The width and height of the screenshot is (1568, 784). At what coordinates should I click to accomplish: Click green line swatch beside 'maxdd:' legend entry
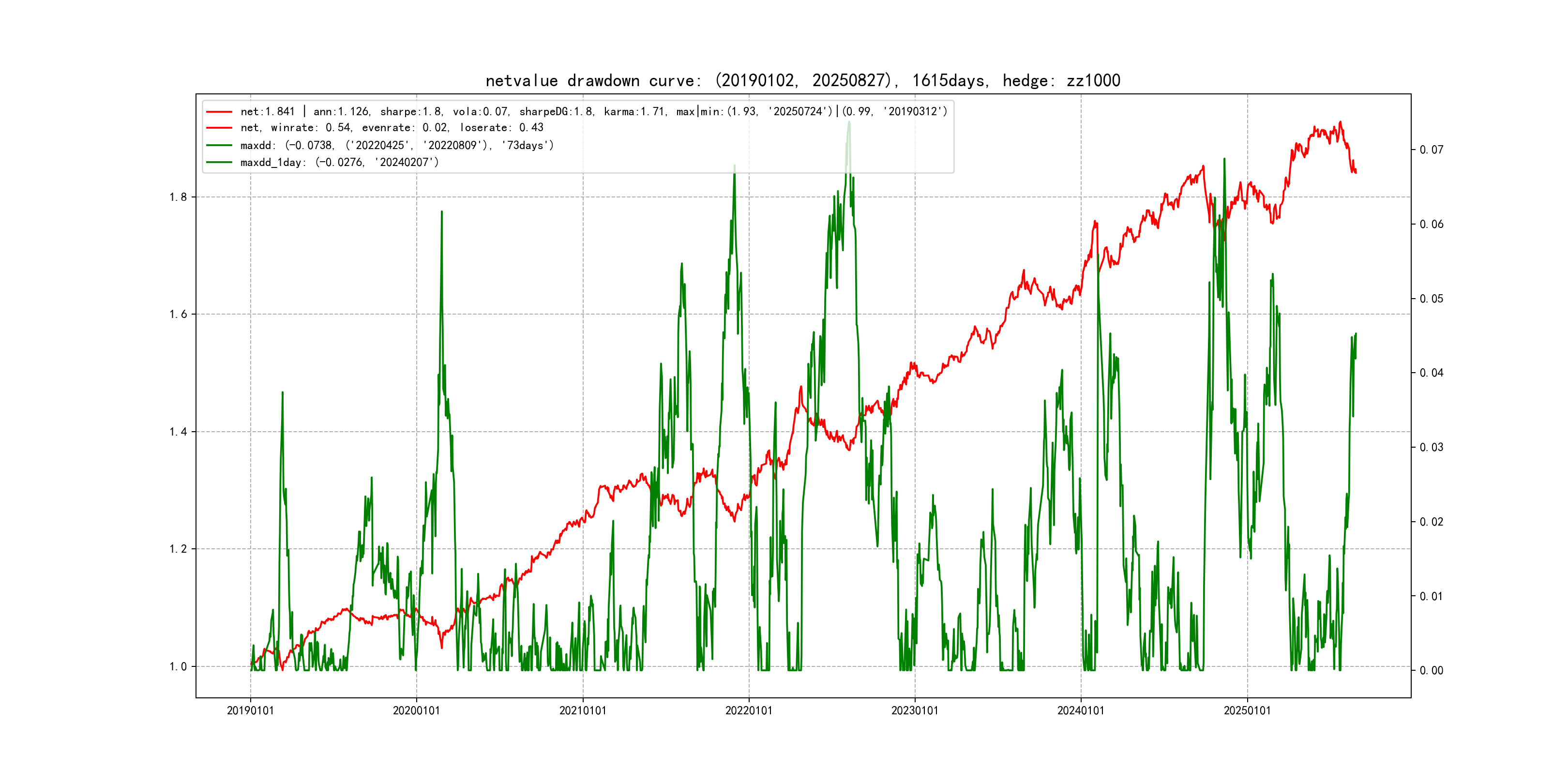click(219, 146)
